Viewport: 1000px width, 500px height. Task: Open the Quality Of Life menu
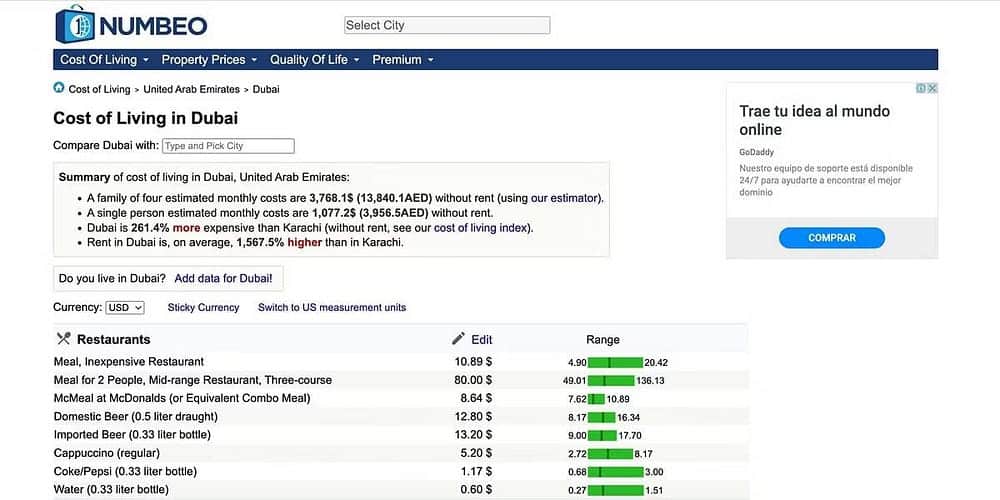tap(315, 60)
